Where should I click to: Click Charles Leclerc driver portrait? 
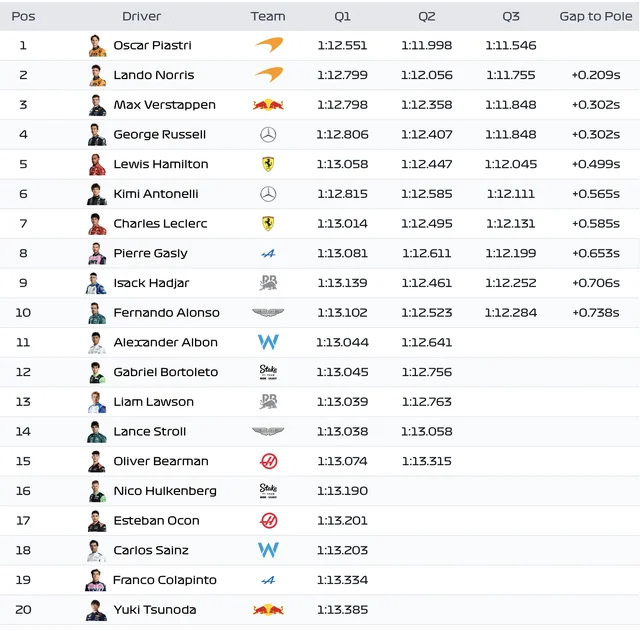tap(97, 224)
